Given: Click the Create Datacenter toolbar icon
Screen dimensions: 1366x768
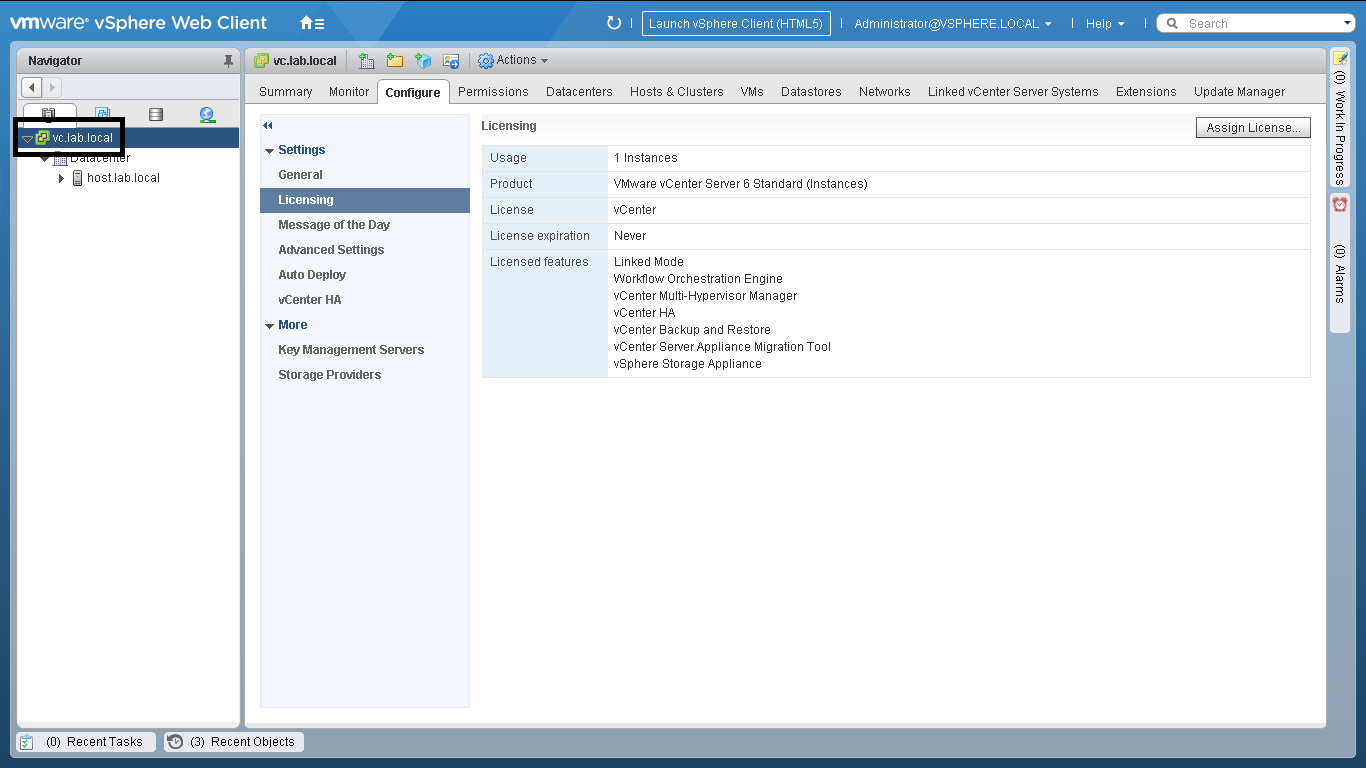Looking at the screenshot, I should pyautogui.click(x=367, y=61).
